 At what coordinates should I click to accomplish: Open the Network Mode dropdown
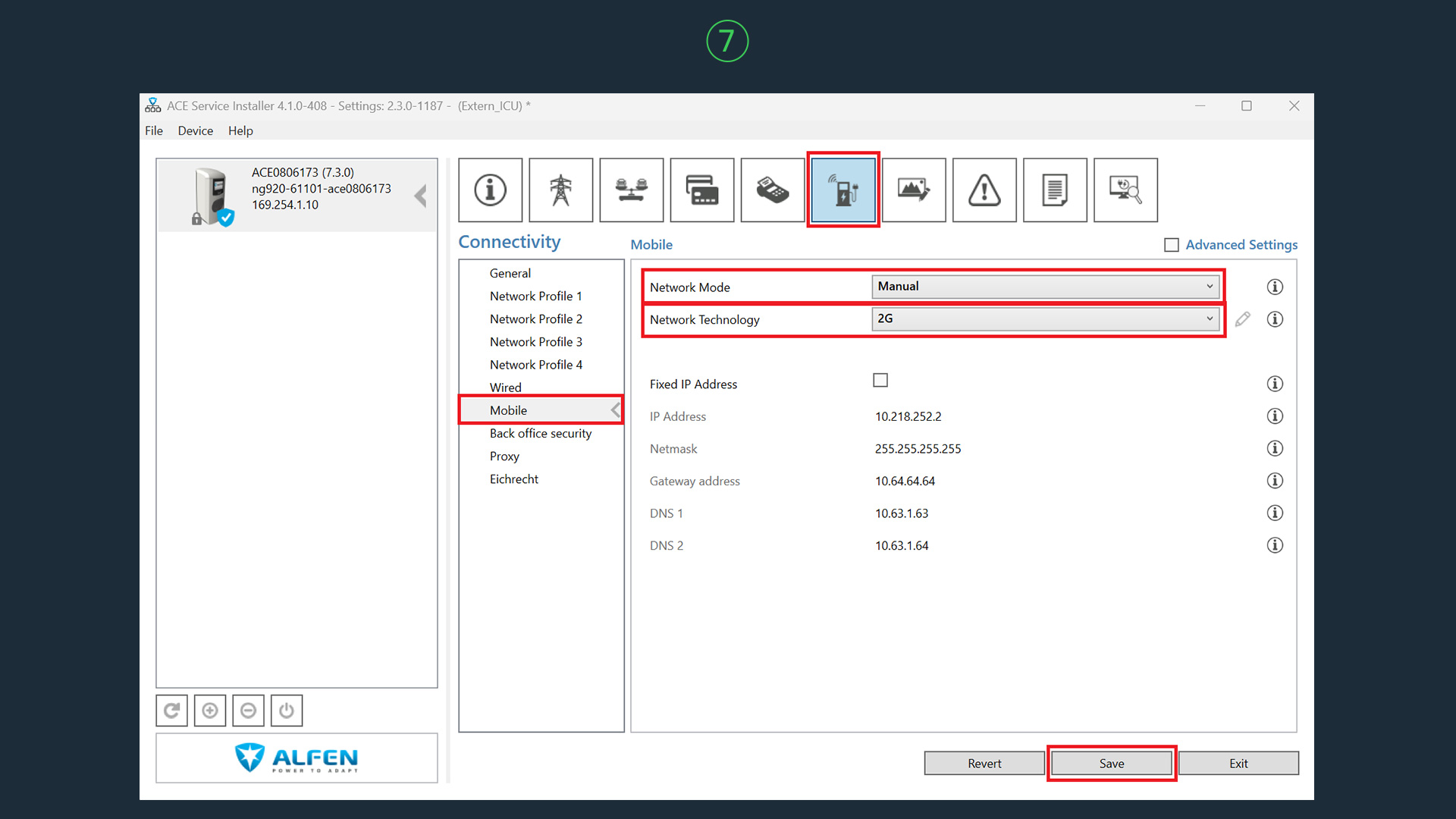coord(1046,287)
